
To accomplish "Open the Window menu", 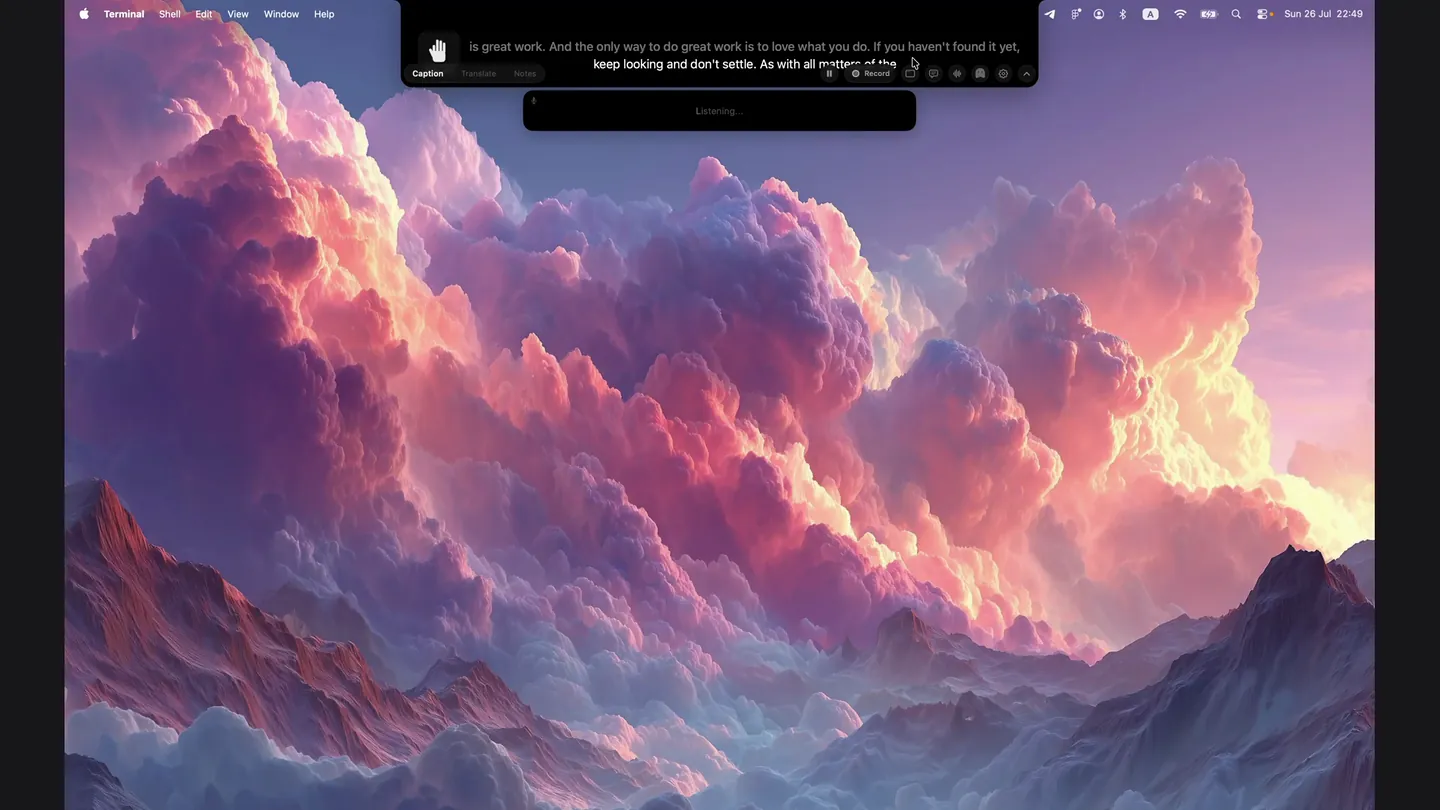I will point(281,14).
